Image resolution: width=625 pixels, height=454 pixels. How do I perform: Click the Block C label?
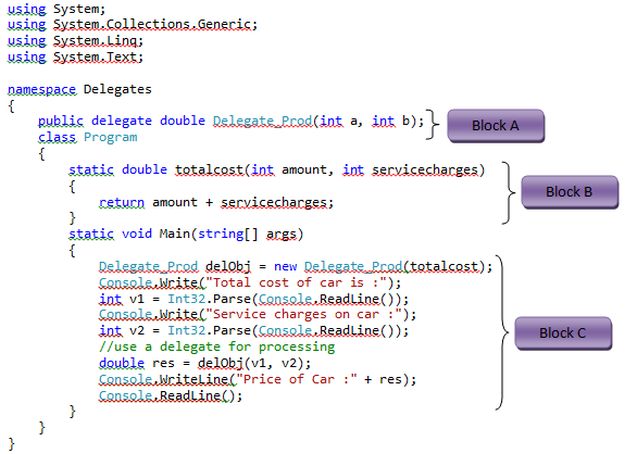pos(563,333)
